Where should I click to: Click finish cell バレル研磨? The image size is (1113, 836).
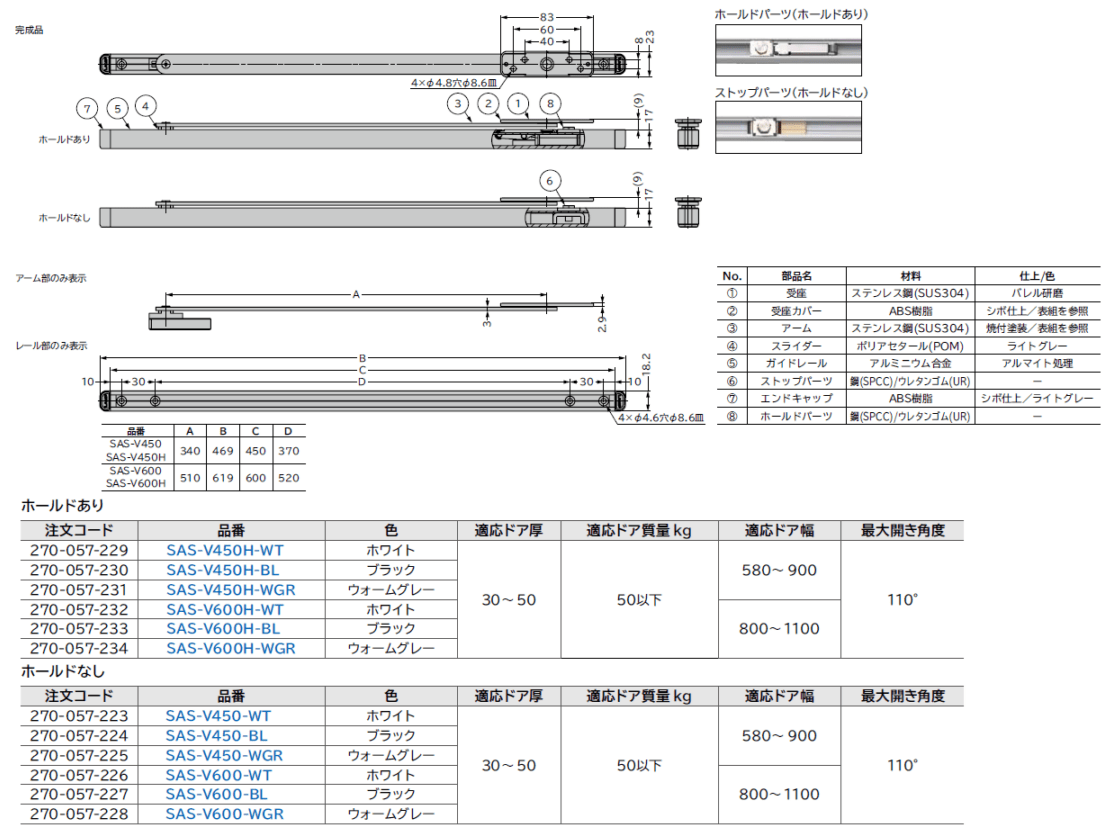pos(1037,293)
